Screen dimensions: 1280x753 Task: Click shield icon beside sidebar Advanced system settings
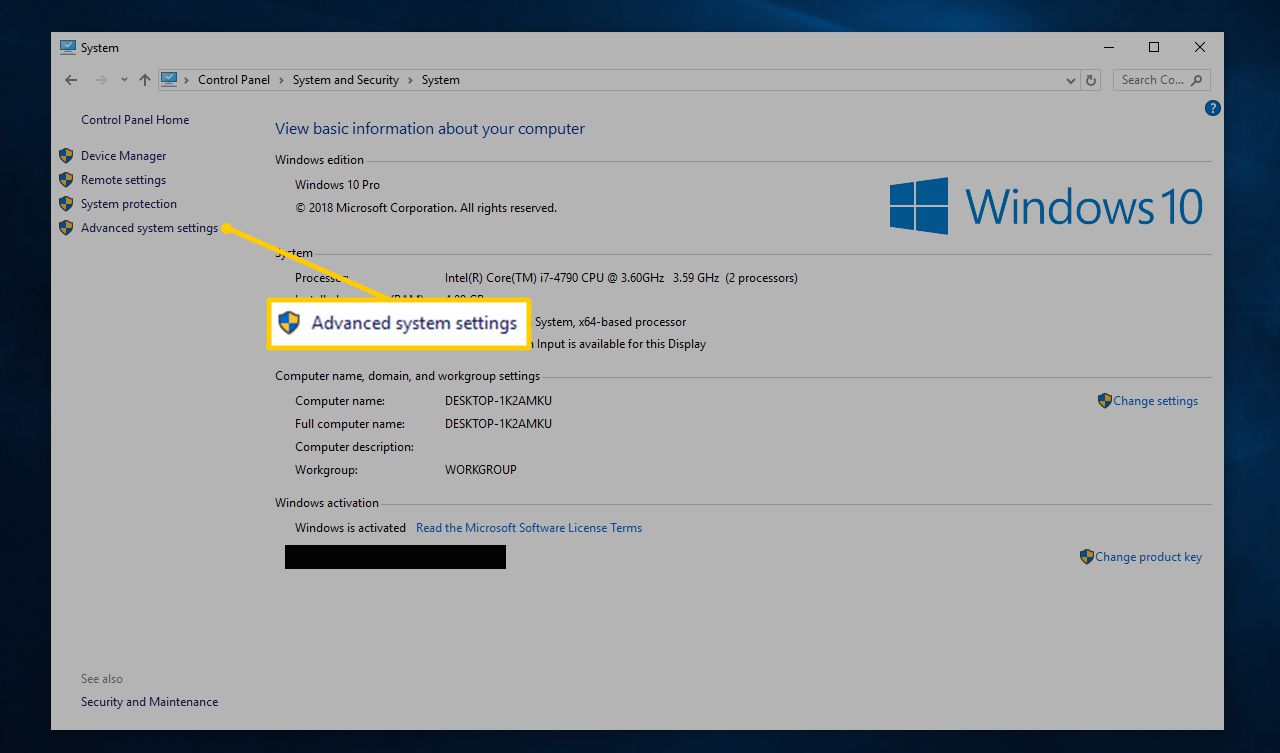66,228
